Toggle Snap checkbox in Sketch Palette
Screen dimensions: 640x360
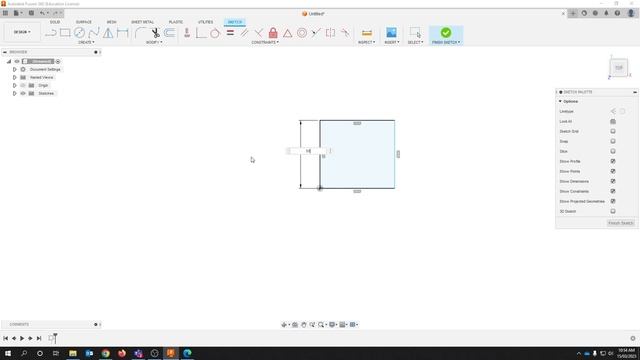(x=613, y=141)
